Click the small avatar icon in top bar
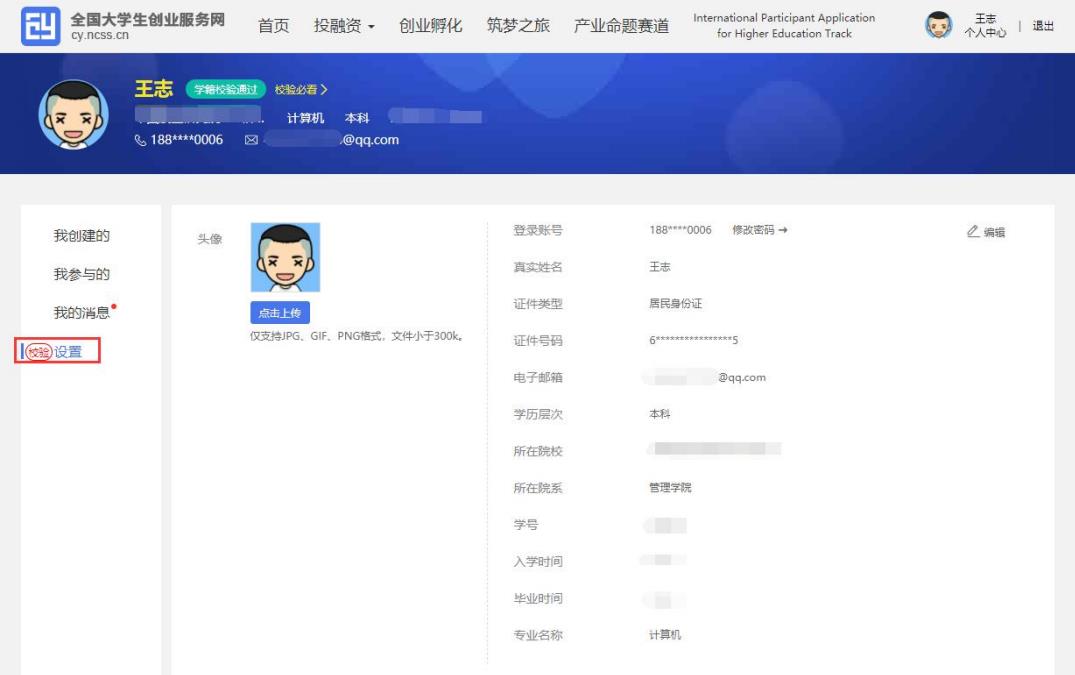The image size is (1075, 675). [x=936, y=25]
